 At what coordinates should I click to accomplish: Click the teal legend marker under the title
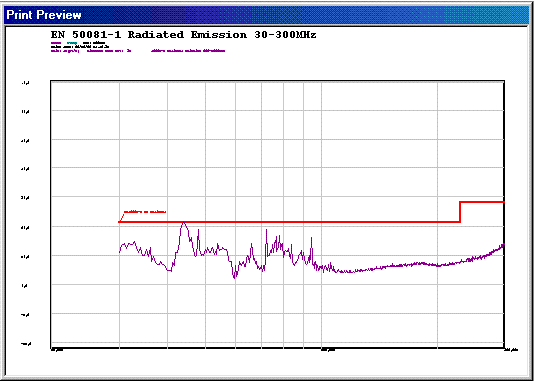(x=72, y=43)
